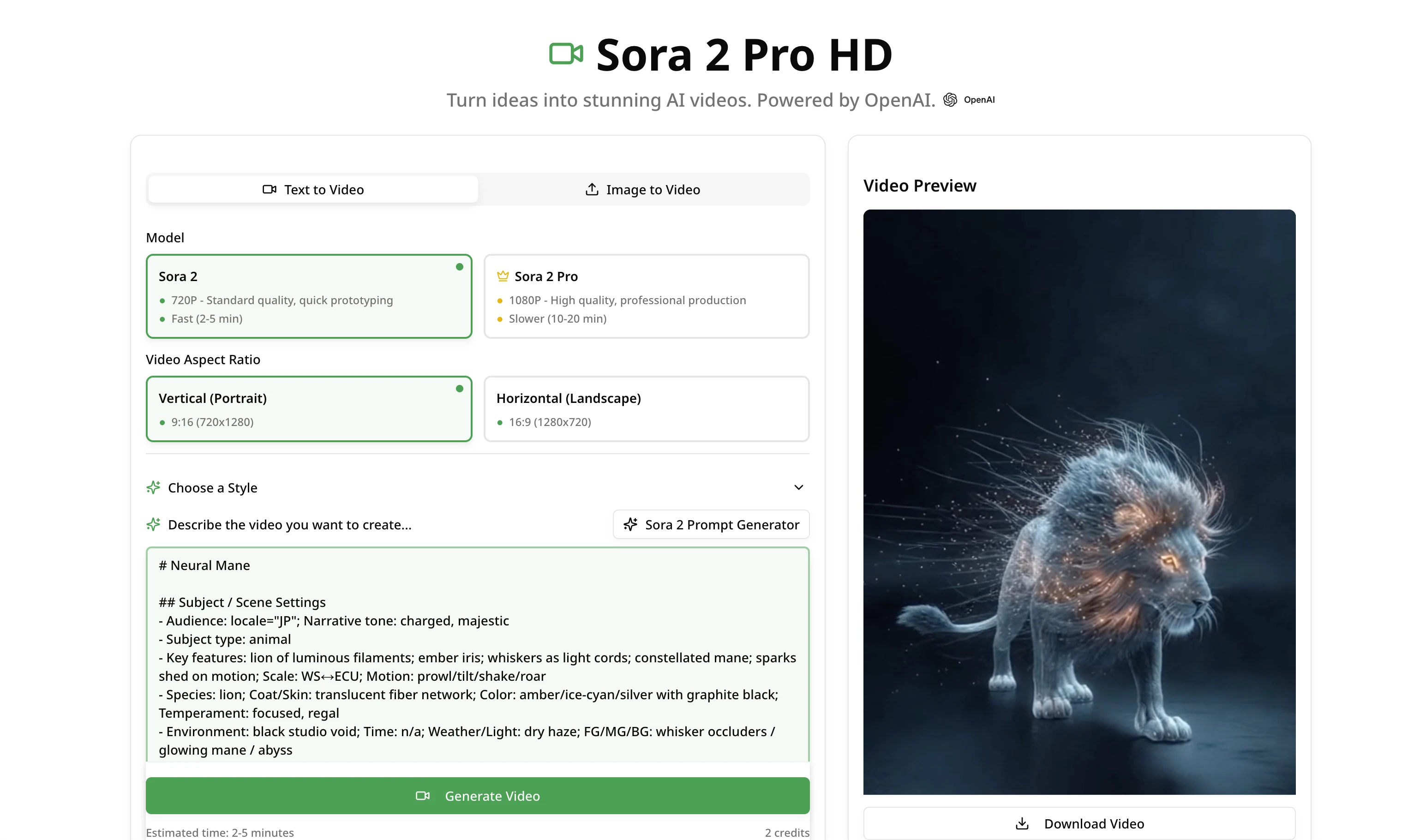Screen dimensions: 1402x840
Task: Click the 'Describe the video you want to create...' label
Action: point(289,525)
